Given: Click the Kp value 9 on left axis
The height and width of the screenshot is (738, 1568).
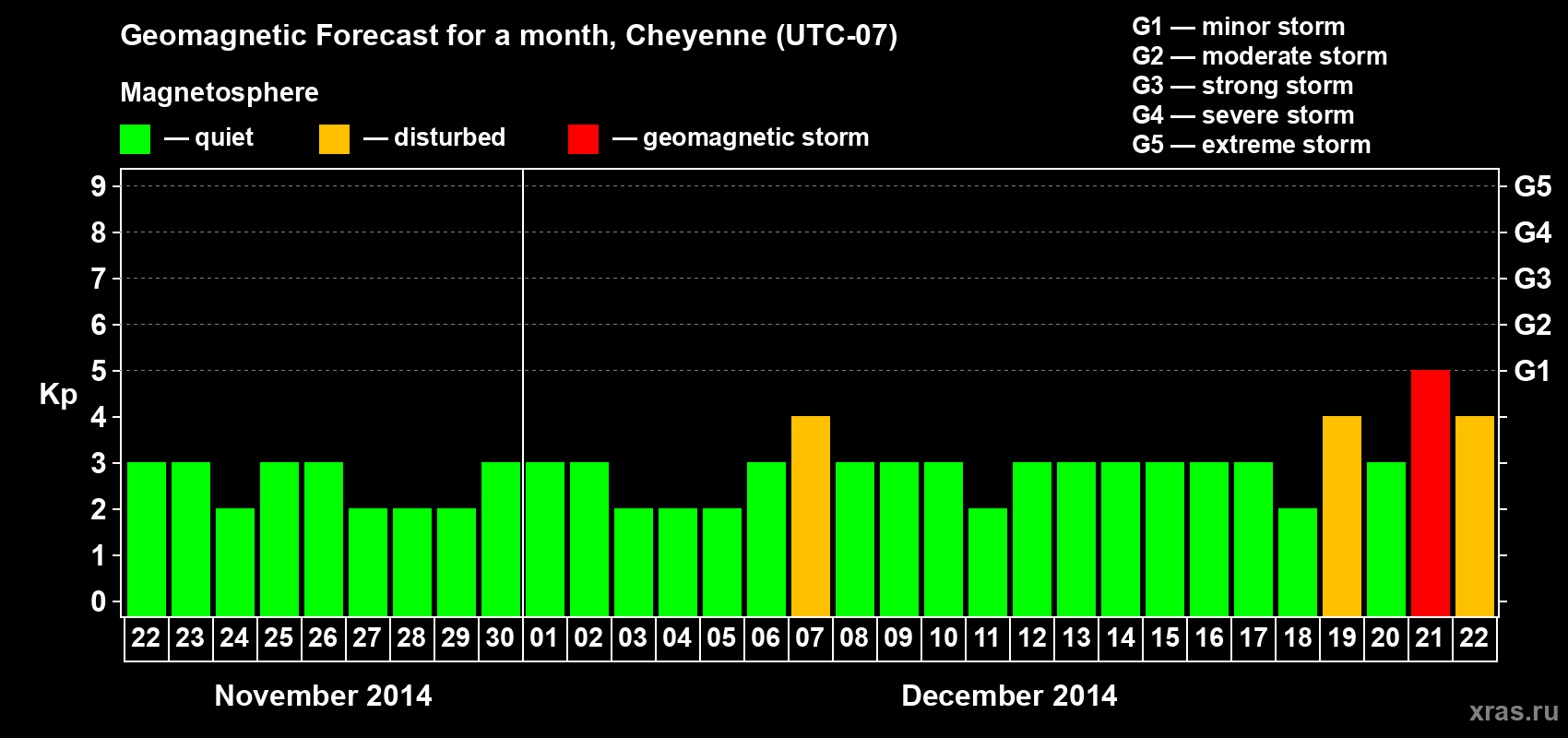Looking at the screenshot, I should [x=99, y=186].
